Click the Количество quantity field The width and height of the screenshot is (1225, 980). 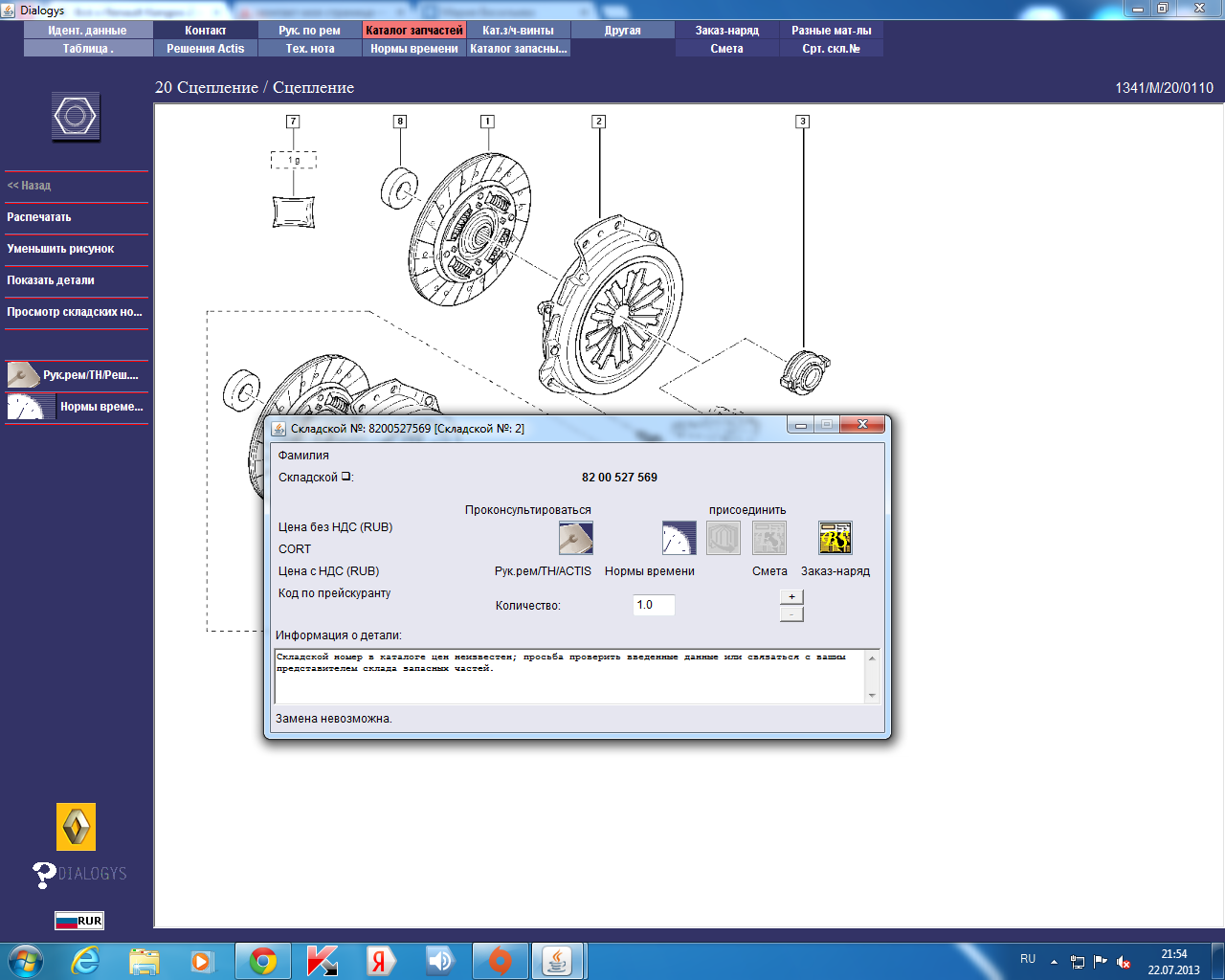pyautogui.click(x=654, y=605)
